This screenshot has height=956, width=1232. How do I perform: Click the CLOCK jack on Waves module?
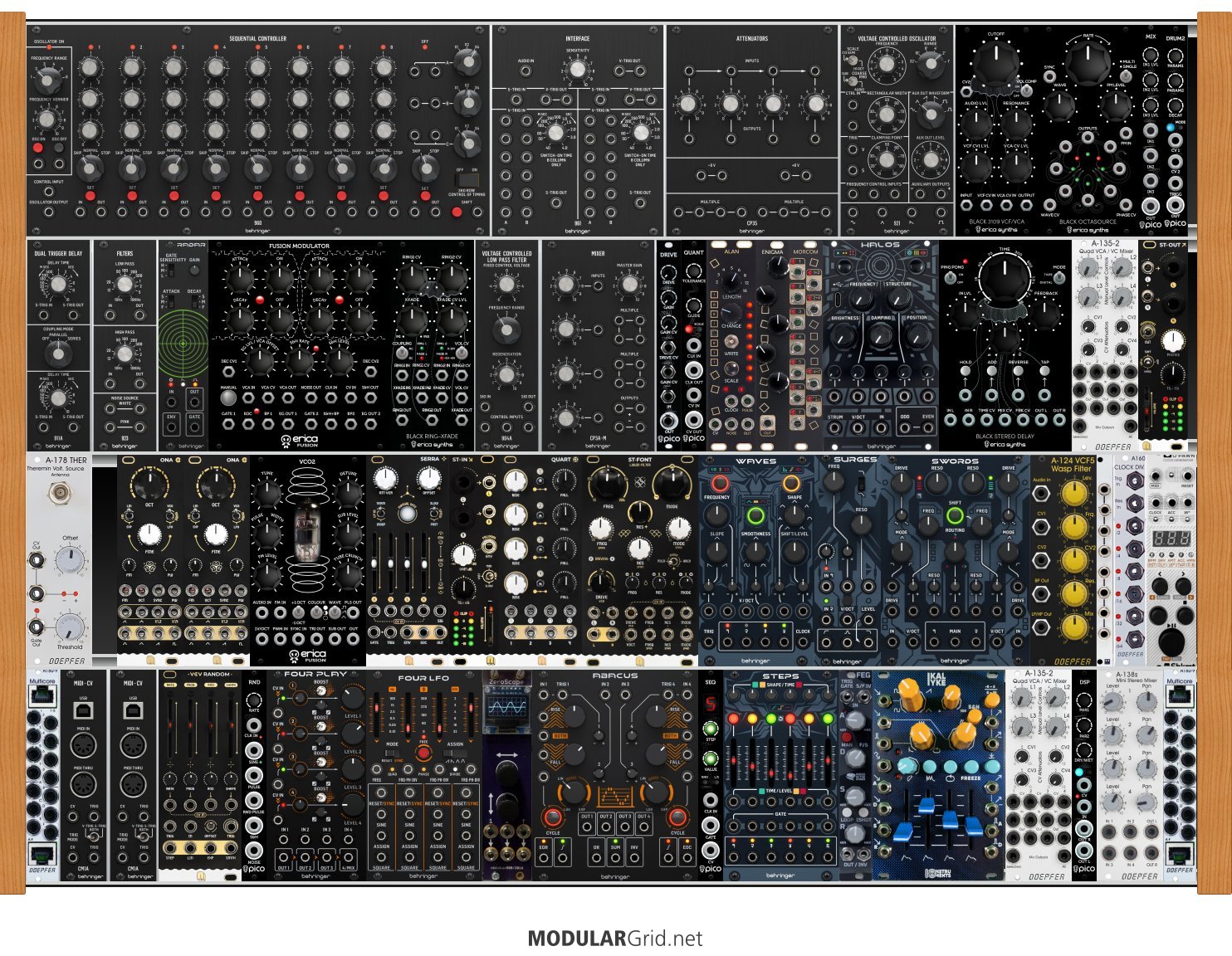[x=803, y=642]
